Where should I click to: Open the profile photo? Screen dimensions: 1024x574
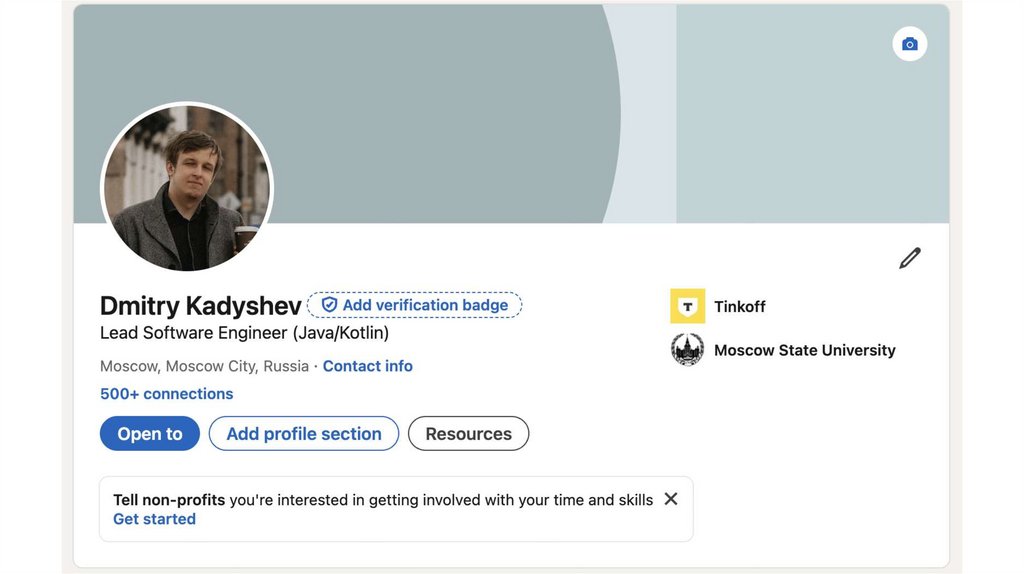coord(187,188)
